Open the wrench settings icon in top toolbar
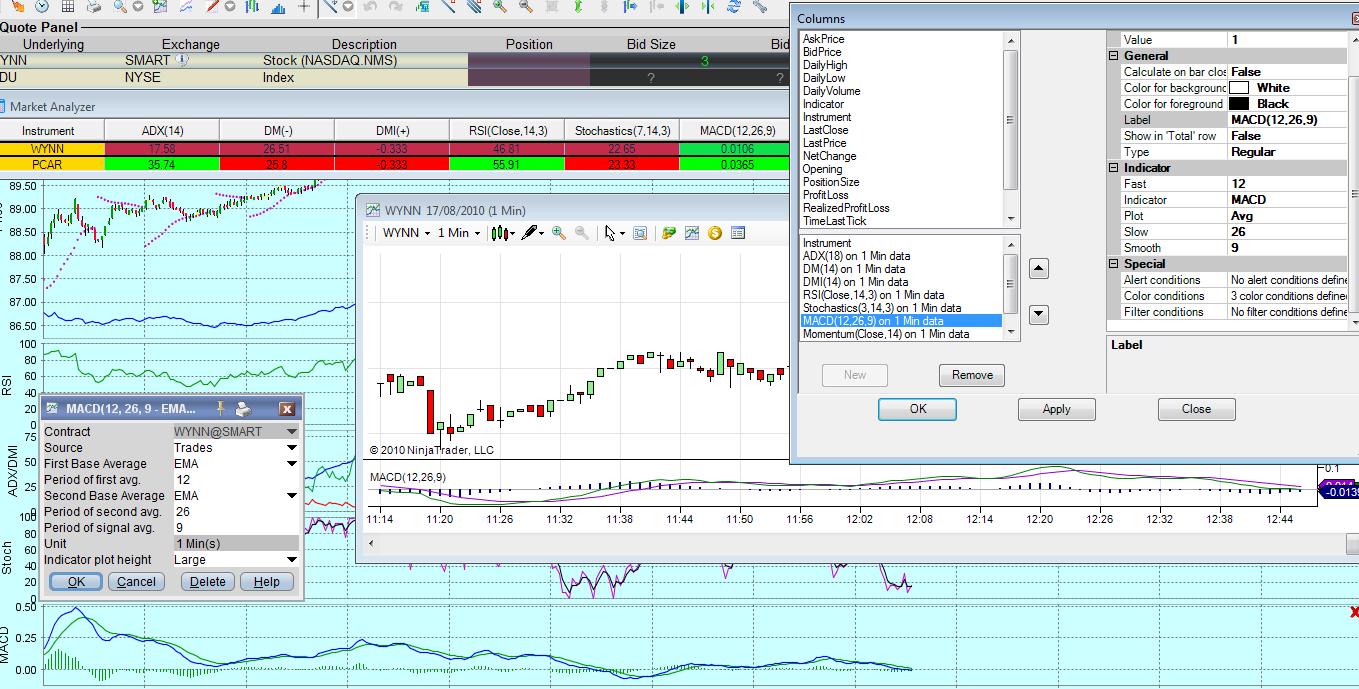1359x689 pixels. 760,8
